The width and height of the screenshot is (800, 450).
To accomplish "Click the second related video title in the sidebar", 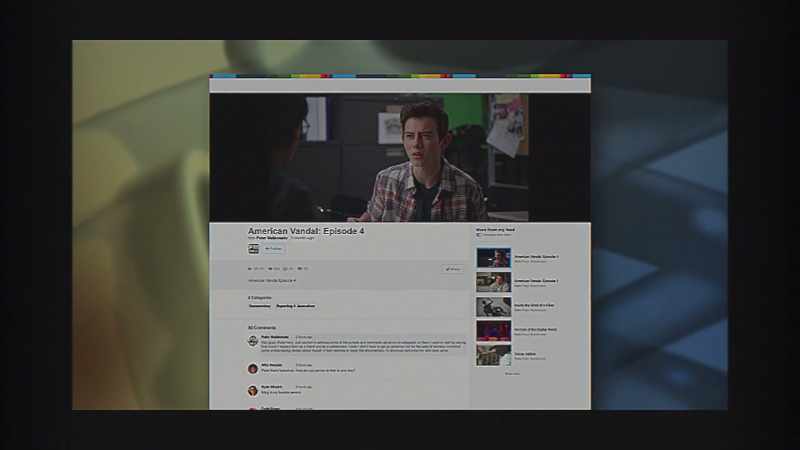I will [536, 281].
